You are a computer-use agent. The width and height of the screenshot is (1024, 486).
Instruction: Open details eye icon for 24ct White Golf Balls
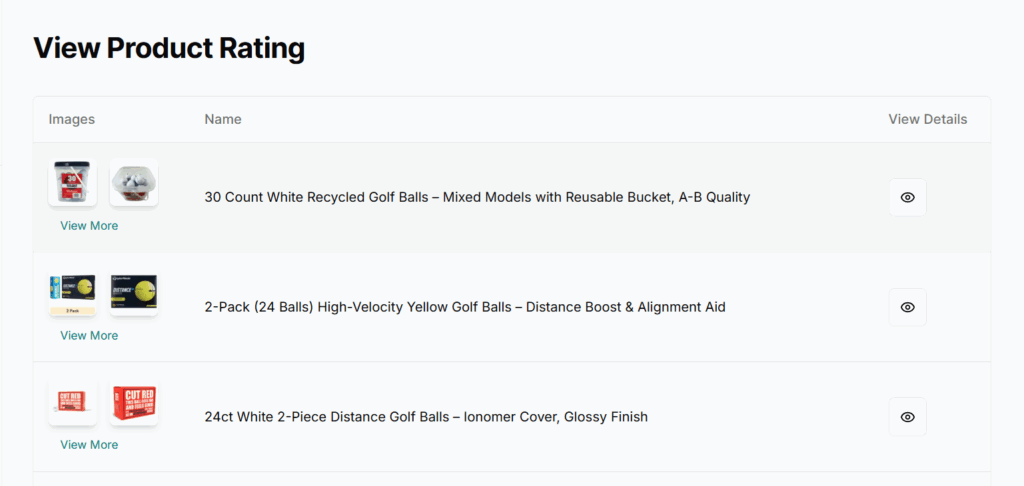tap(907, 416)
